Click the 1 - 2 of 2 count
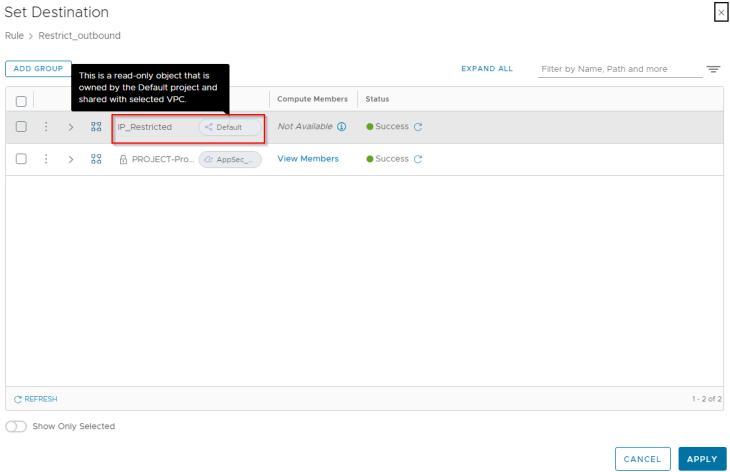Viewport: 730px width, 472px height. coord(706,399)
